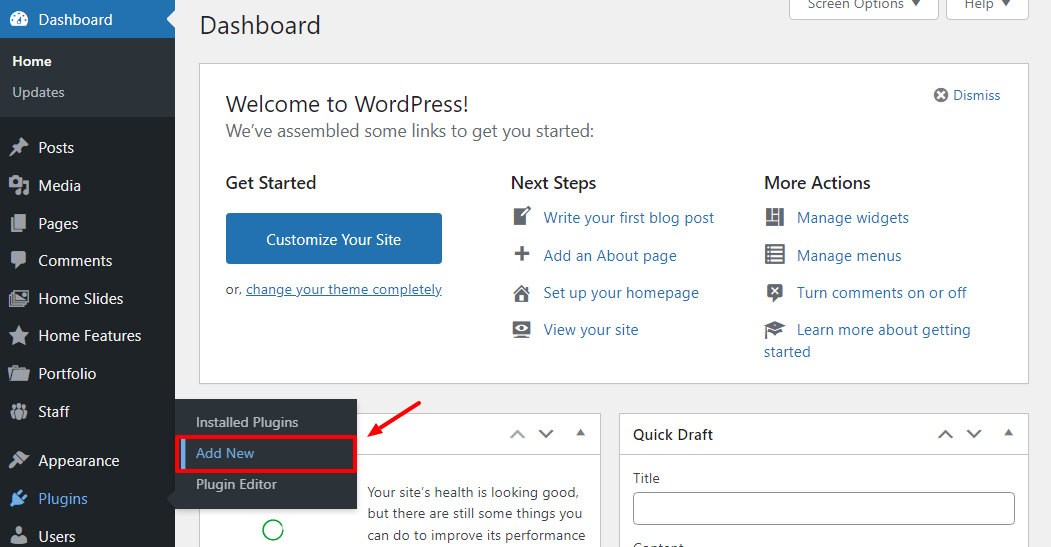
Task: Follow change your theme completely link
Action: click(x=344, y=290)
